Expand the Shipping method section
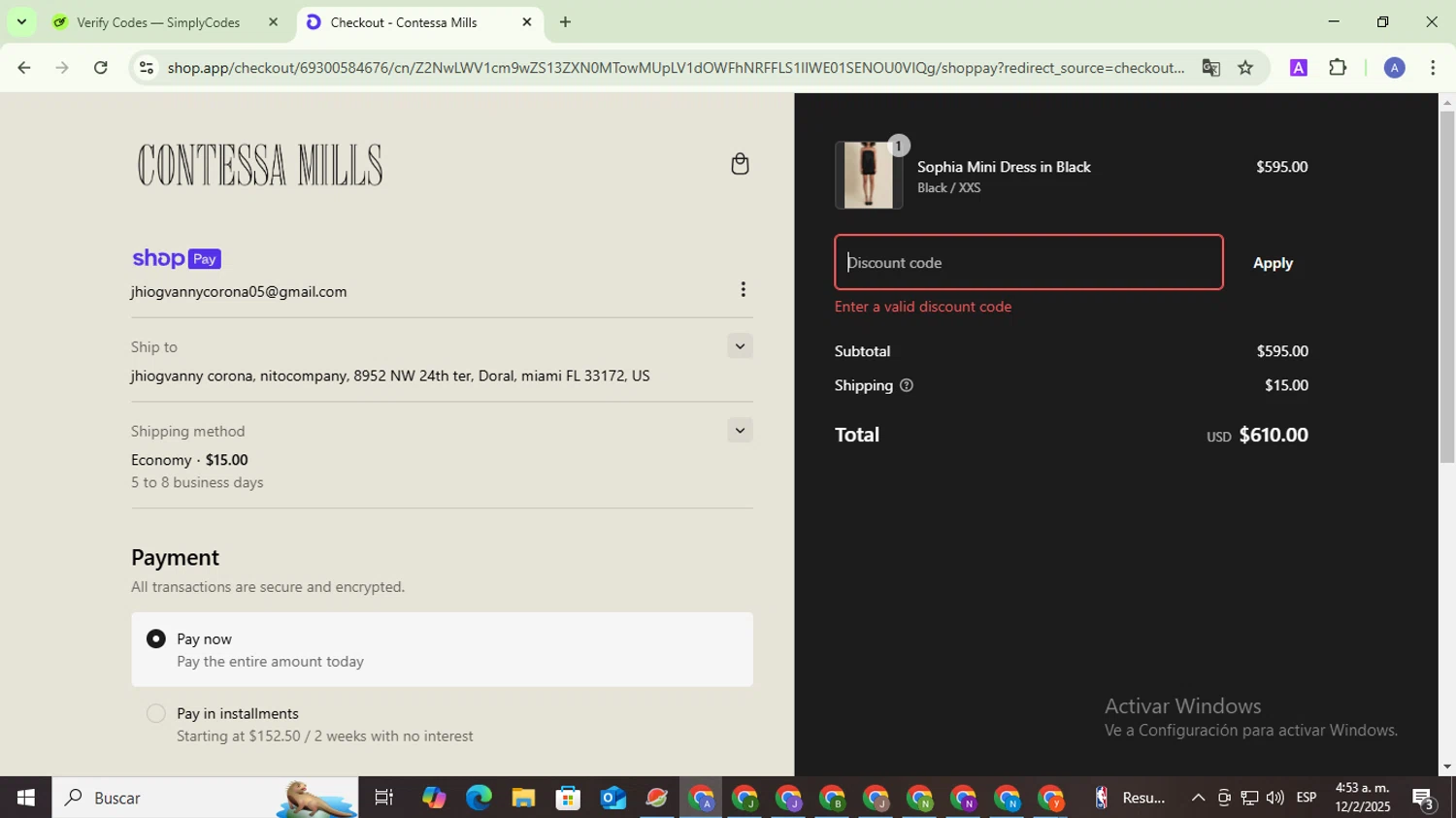The image size is (1456, 818). tap(740, 431)
